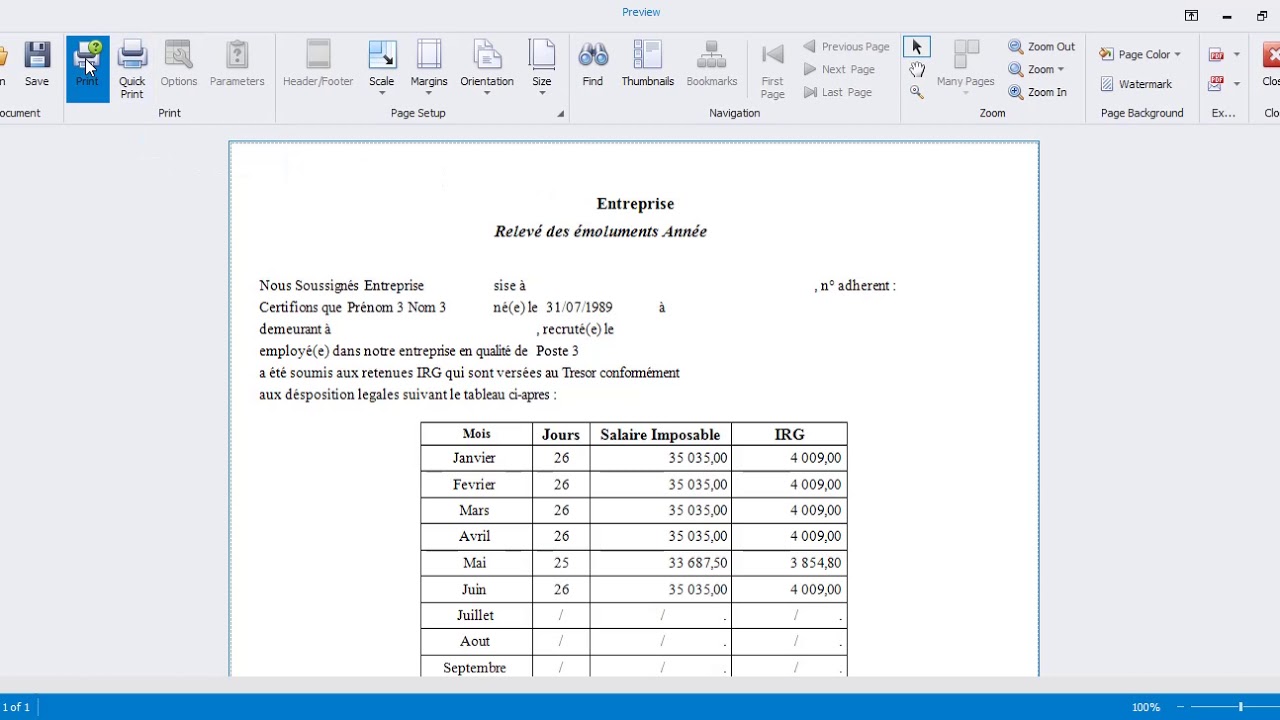Click the ribbon display options icon in the title bar

(1191, 16)
